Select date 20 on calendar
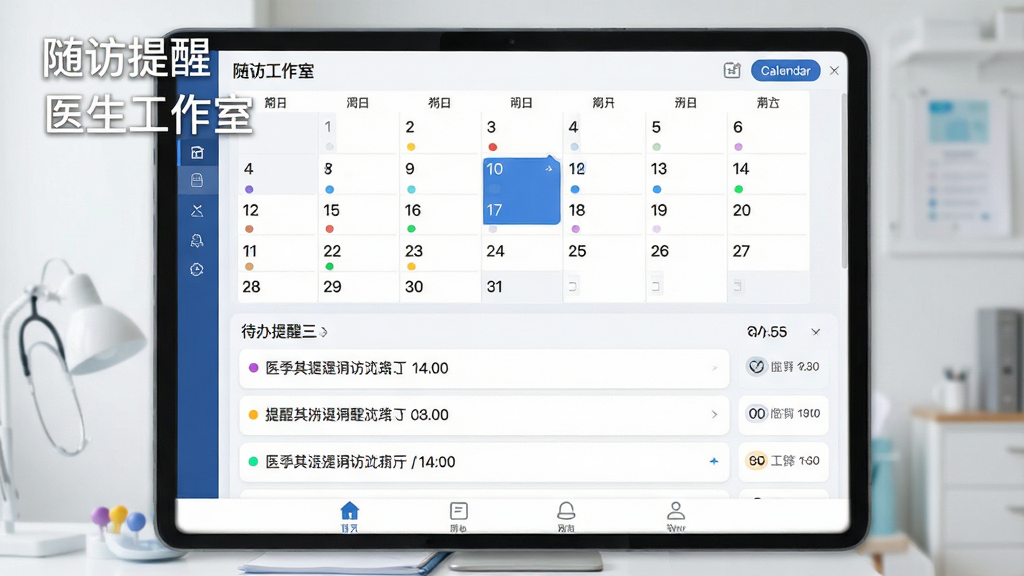This screenshot has height=576, width=1024. (768, 217)
